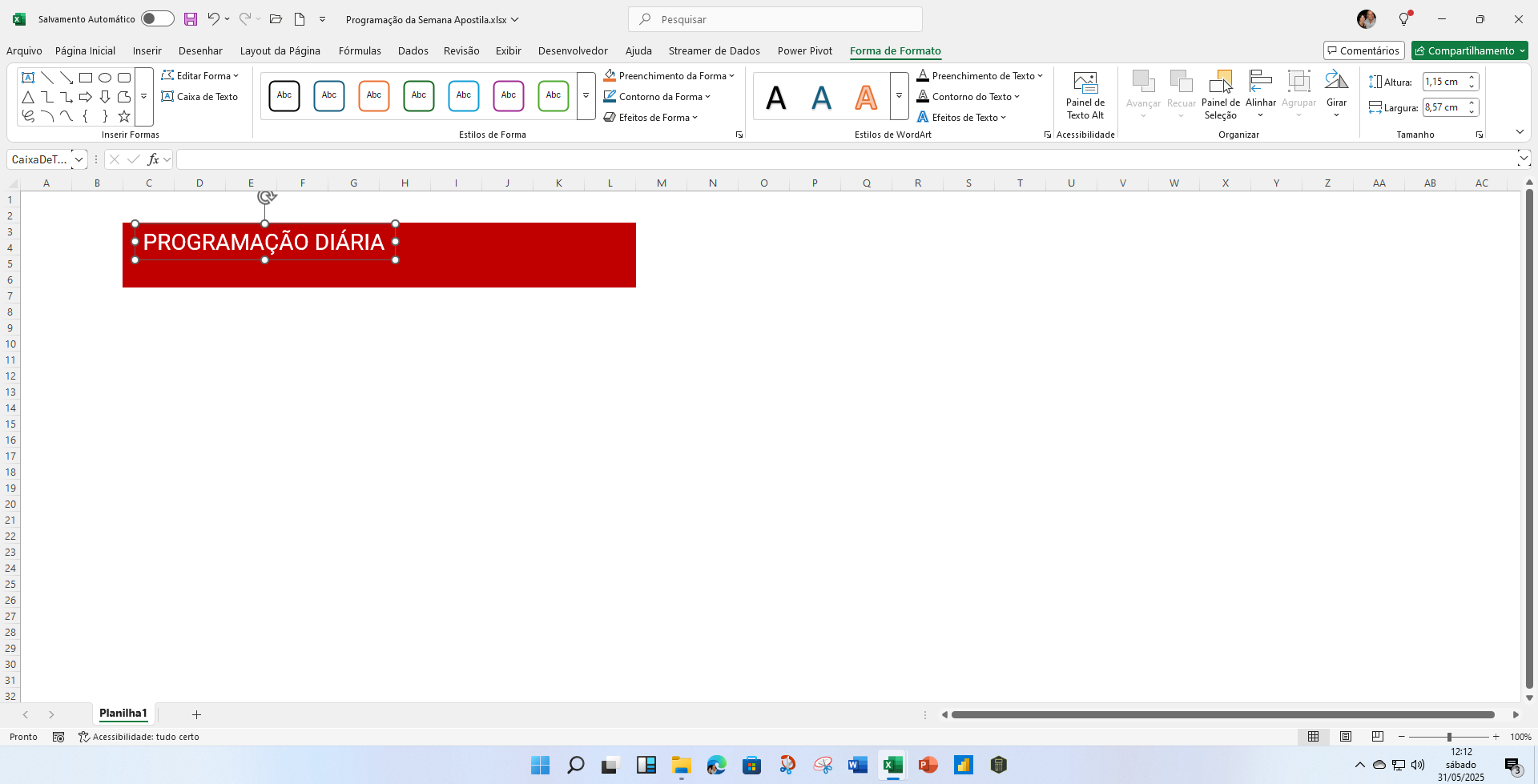
Task: Open the Comentários button
Action: [1363, 50]
